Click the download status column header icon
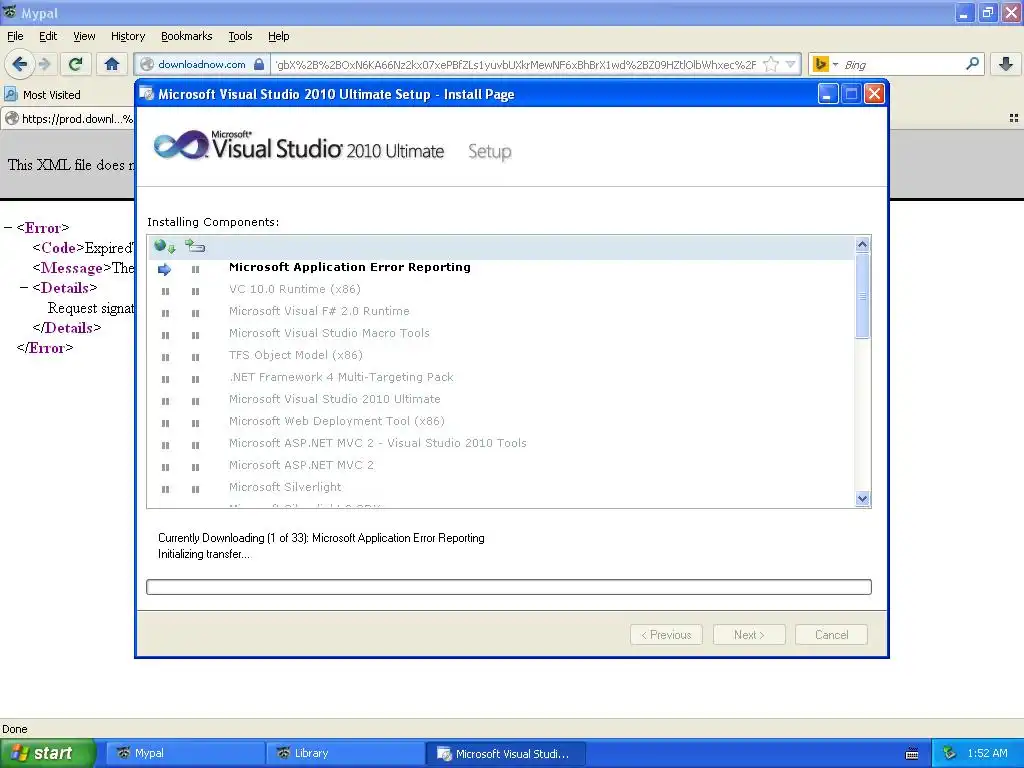1024x768 pixels. tap(165, 246)
